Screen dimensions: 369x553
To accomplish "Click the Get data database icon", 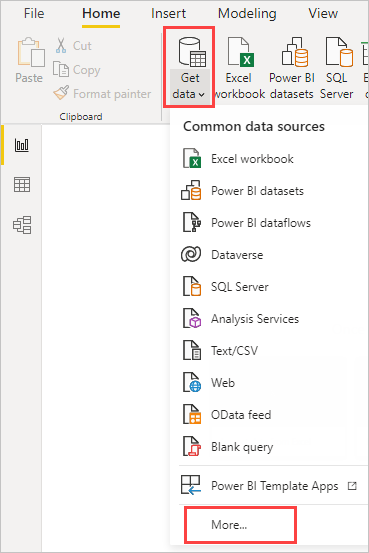I will pos(192,52).
